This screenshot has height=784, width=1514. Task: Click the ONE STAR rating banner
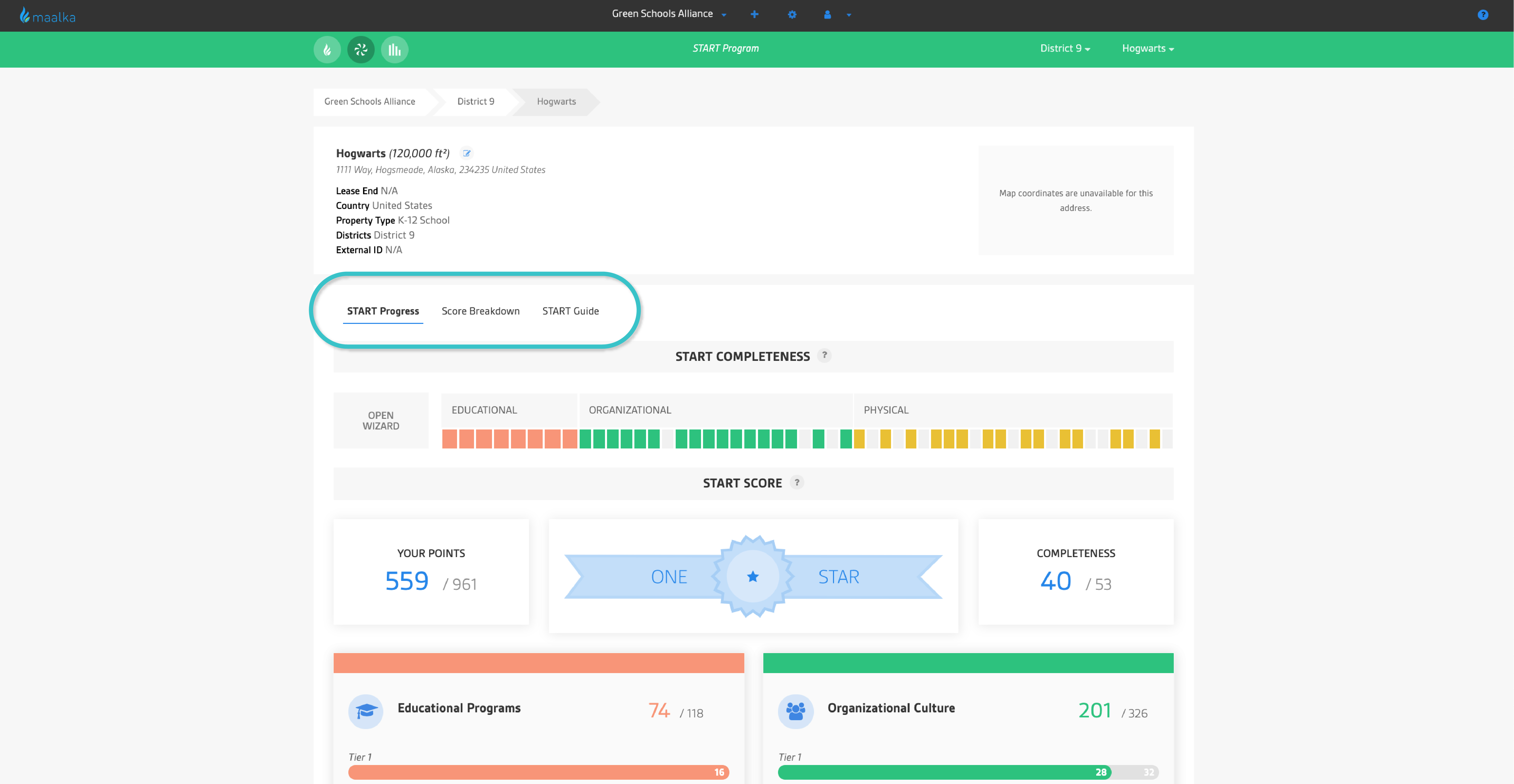pyautogui.click(x=753, y=576)
